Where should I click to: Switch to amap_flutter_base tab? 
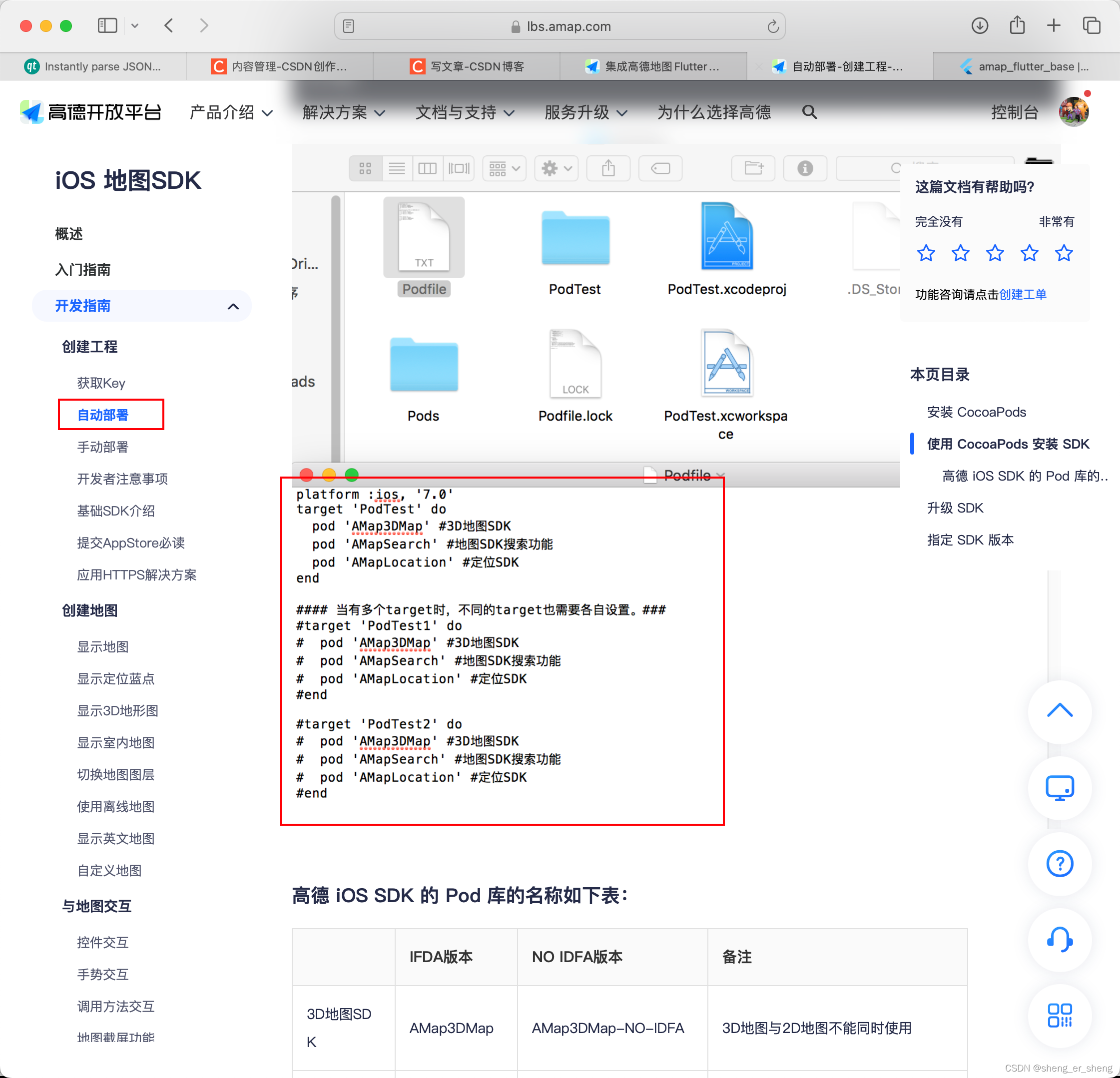(x=1027, y=66)
